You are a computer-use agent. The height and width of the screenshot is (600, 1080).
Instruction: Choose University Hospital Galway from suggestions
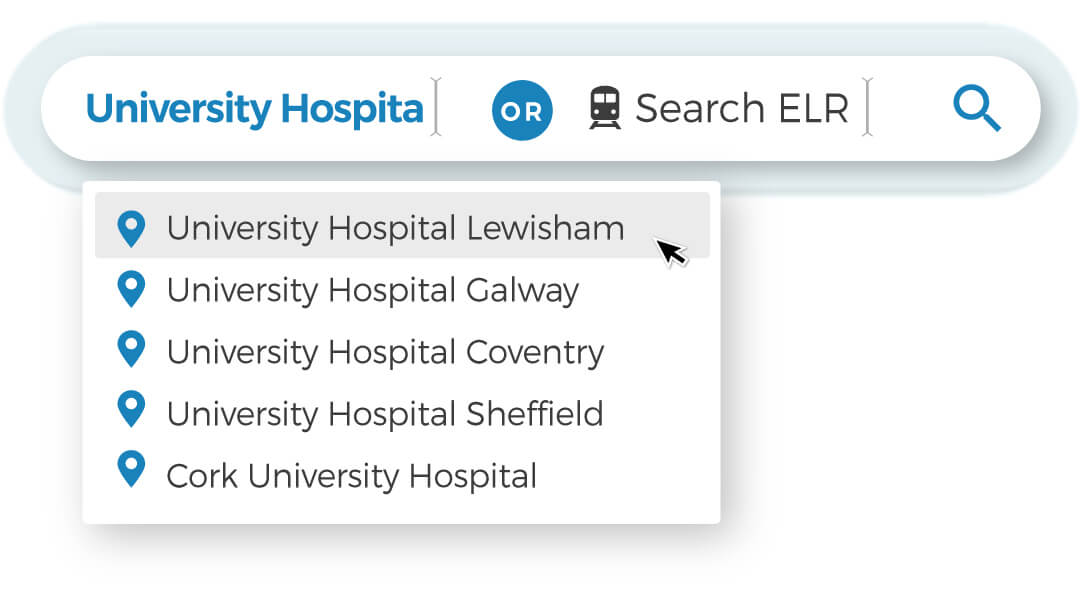[x=372, y=290]
